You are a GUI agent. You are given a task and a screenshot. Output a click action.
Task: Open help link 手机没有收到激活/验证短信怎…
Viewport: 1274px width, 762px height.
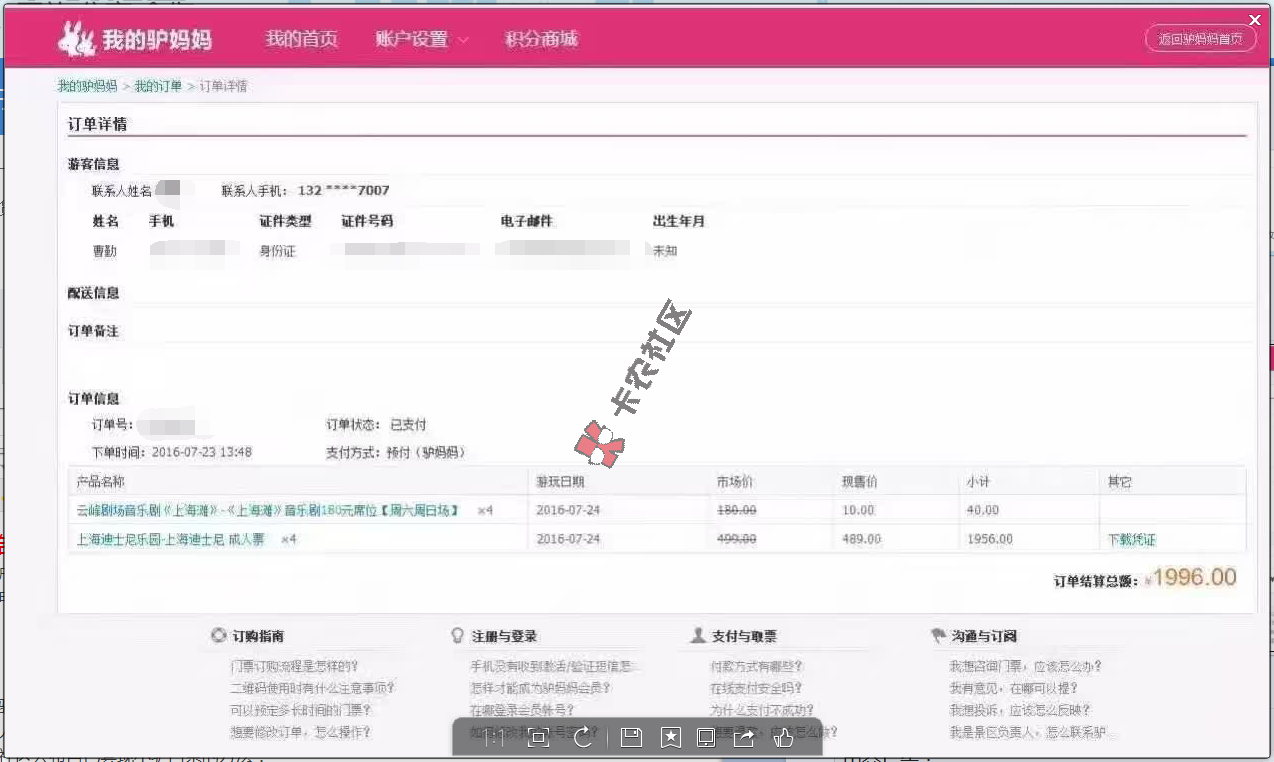click(x=553, y=666)
